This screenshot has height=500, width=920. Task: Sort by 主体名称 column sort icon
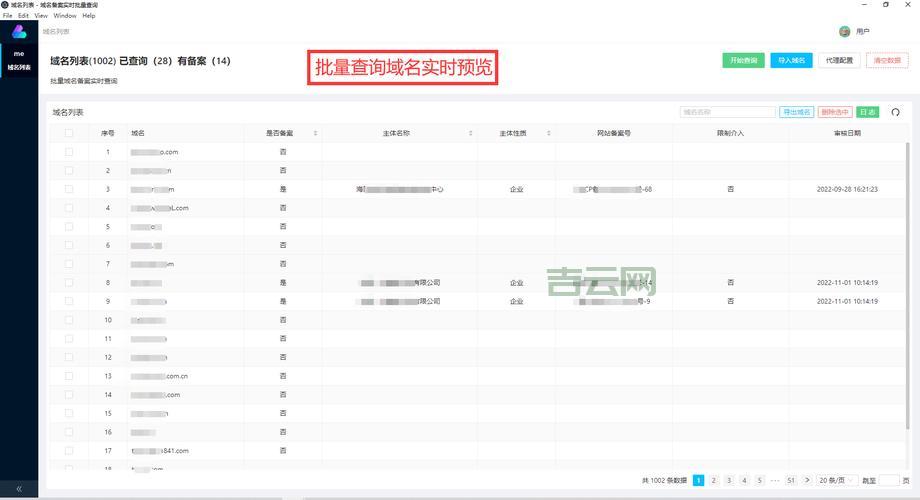(471, 133)
